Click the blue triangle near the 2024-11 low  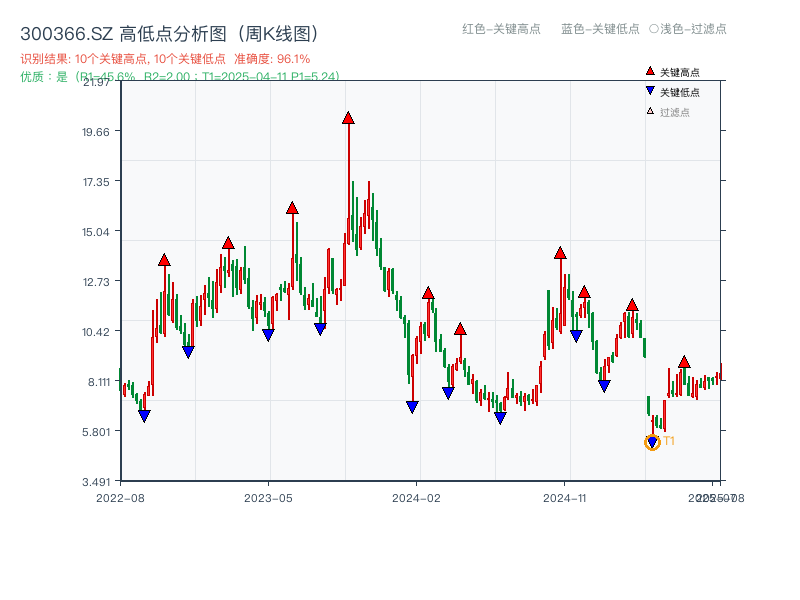tap(575, 334)
